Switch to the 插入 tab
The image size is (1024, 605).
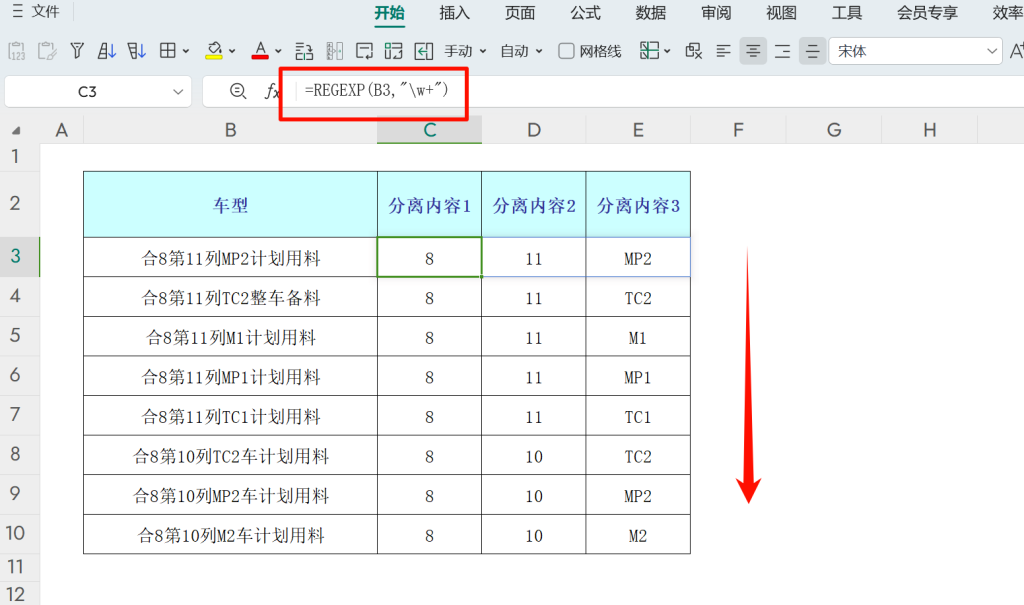pyautogui.click(x=455, y=12)
